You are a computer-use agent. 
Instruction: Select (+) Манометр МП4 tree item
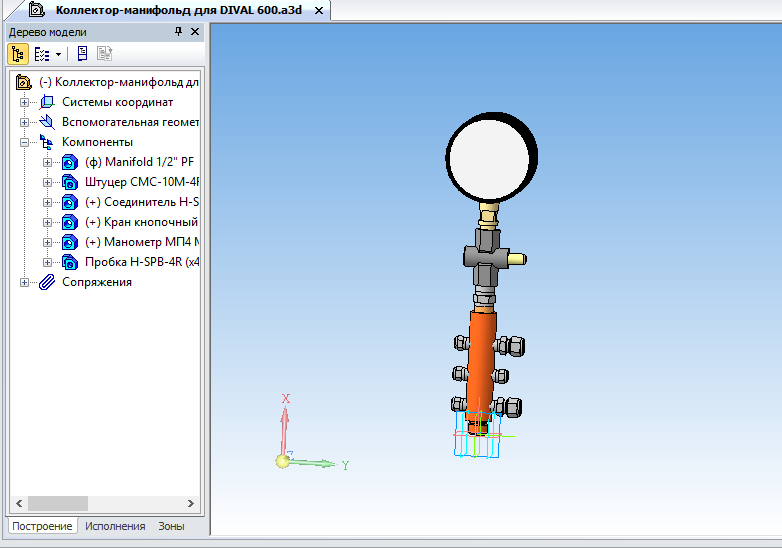click(x=142, y=242)
